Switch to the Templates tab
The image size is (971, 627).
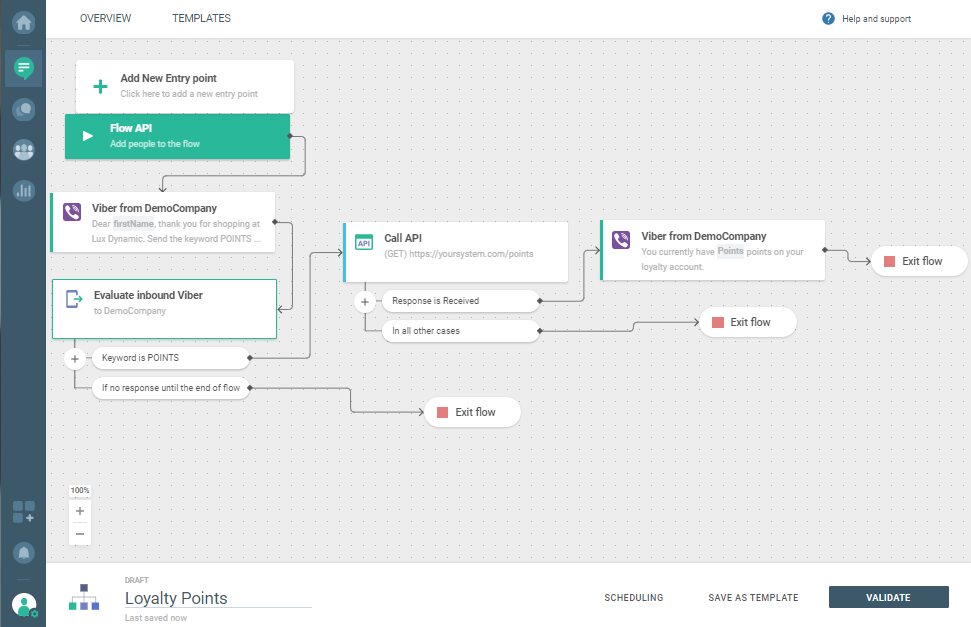(201, 19)
